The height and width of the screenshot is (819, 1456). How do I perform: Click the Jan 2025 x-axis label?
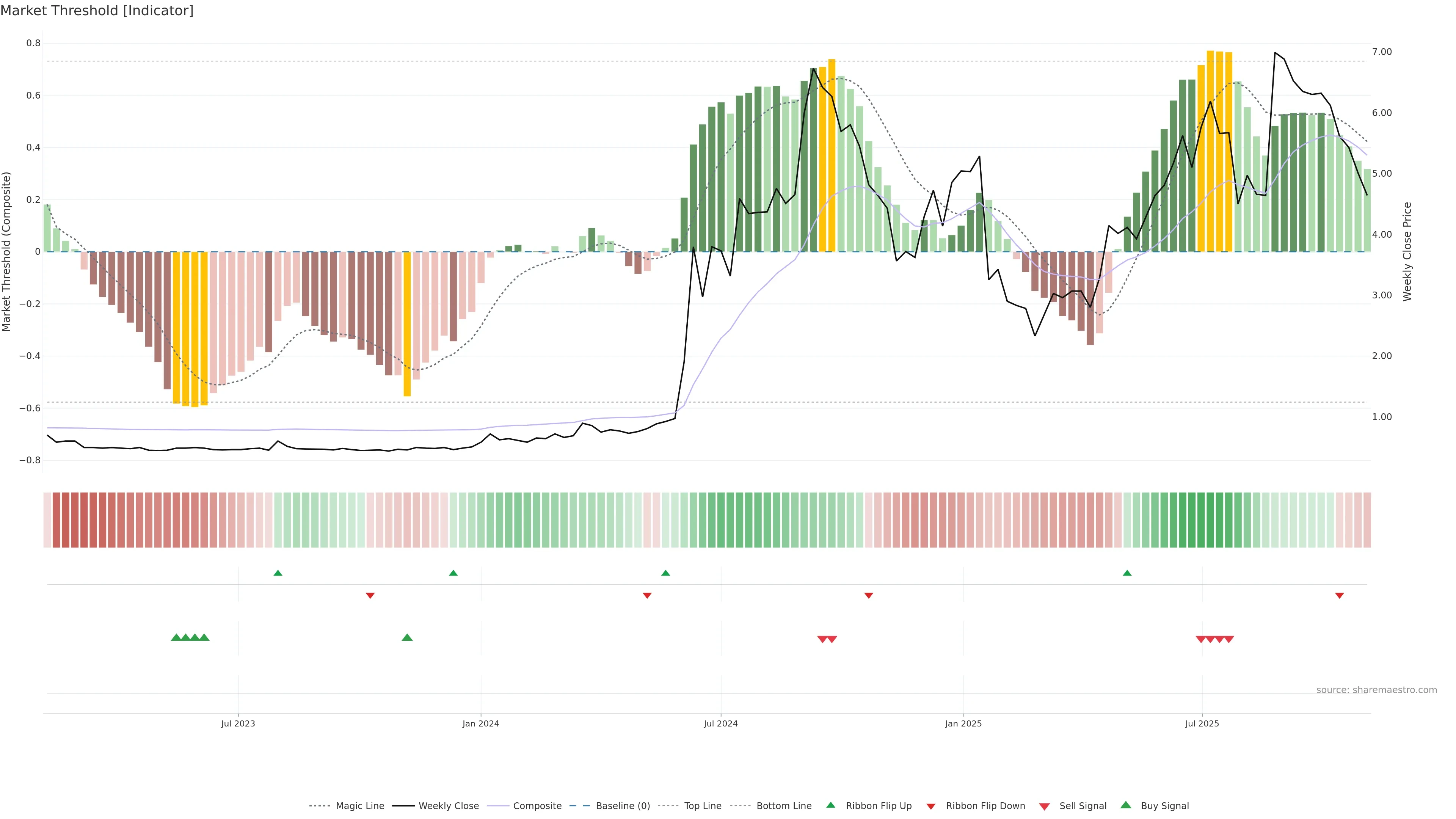click(963, 723)
